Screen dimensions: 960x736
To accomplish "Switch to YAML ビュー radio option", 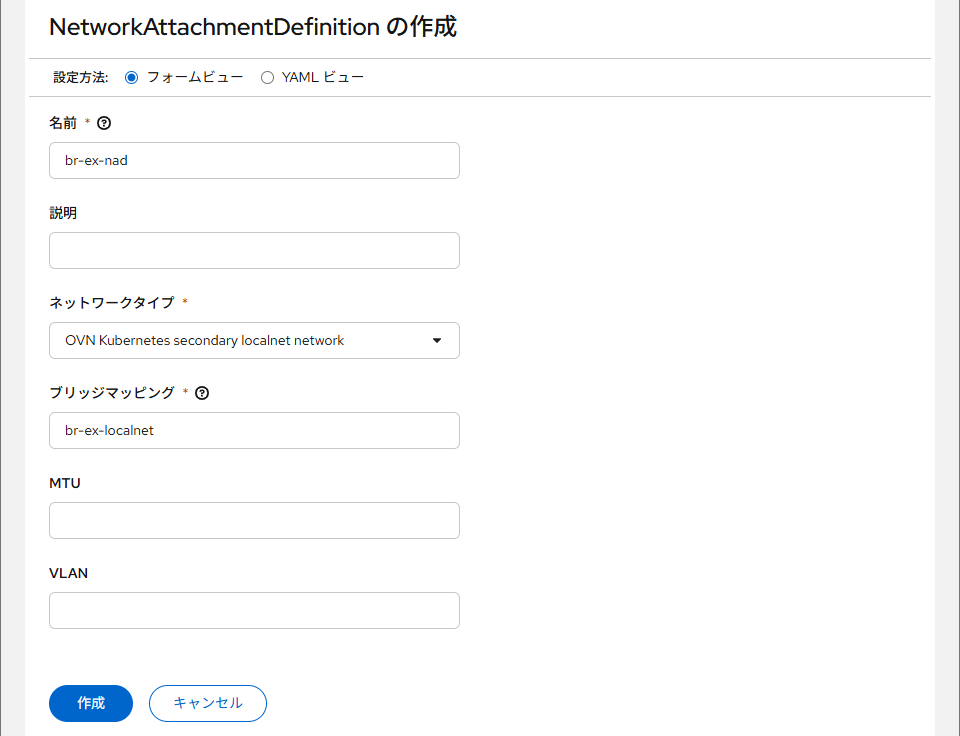I will tap(267, 77).
